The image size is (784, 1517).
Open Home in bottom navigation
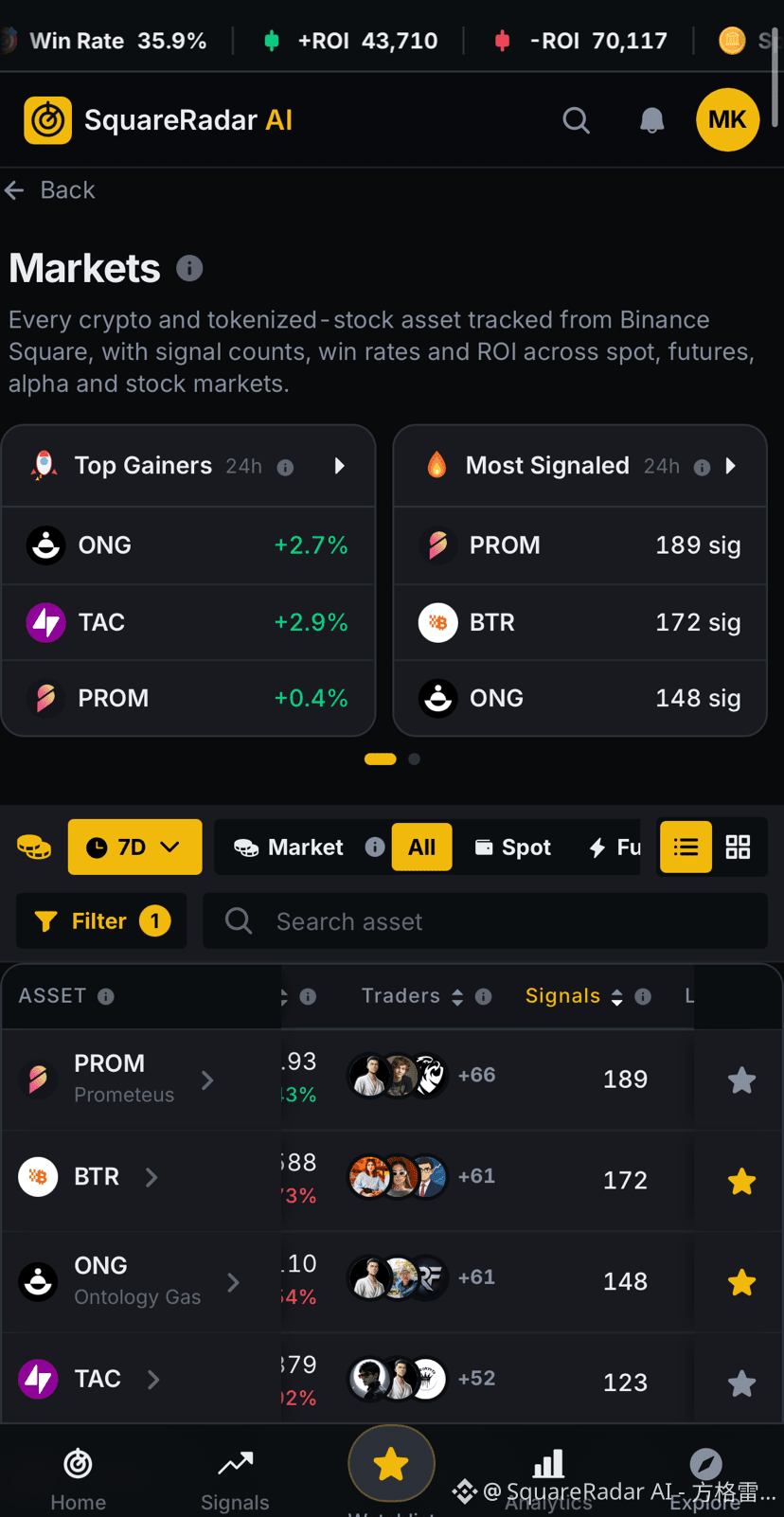pos(78,1479)
